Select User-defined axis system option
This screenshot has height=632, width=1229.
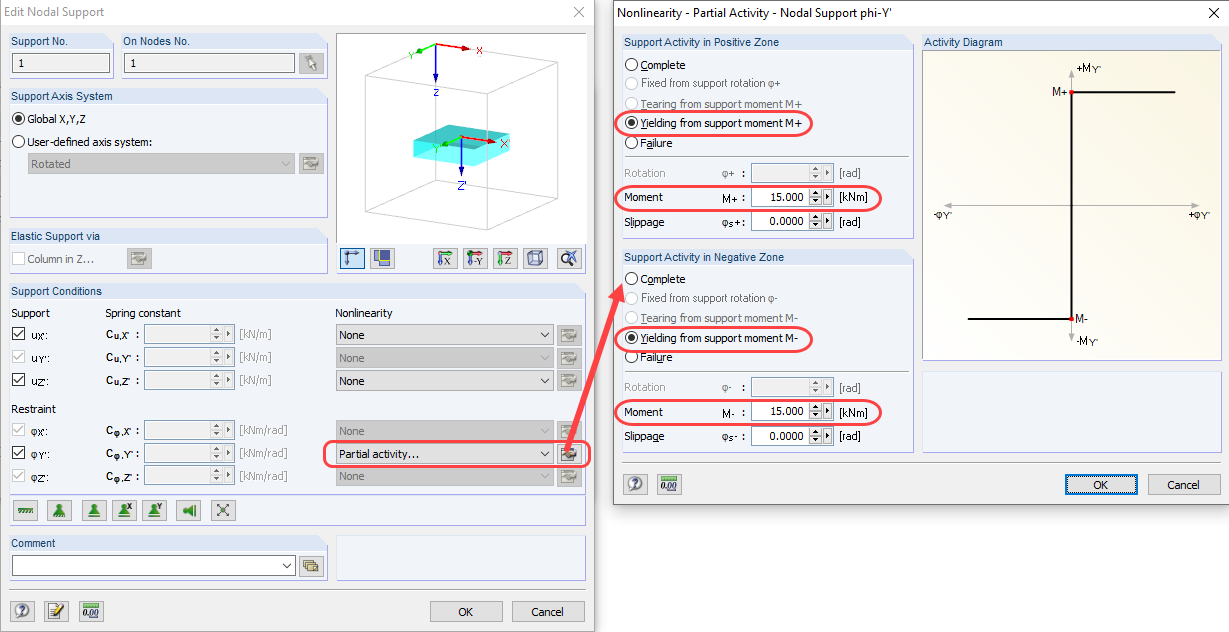82,141
